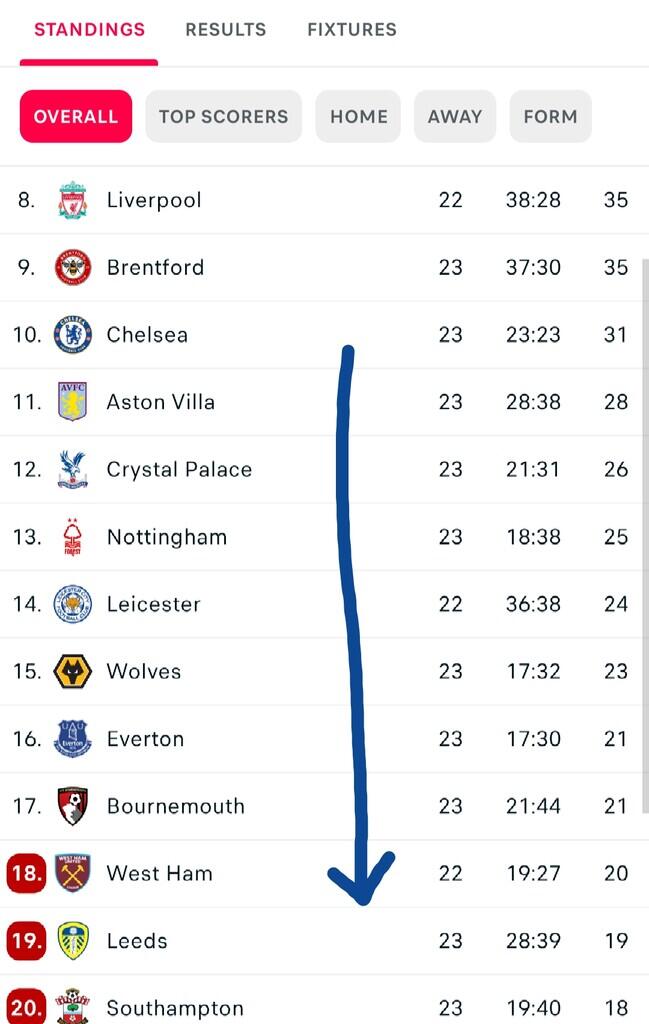Click the Liverpool club crest

pyautogui.click(x=72, y=200)
